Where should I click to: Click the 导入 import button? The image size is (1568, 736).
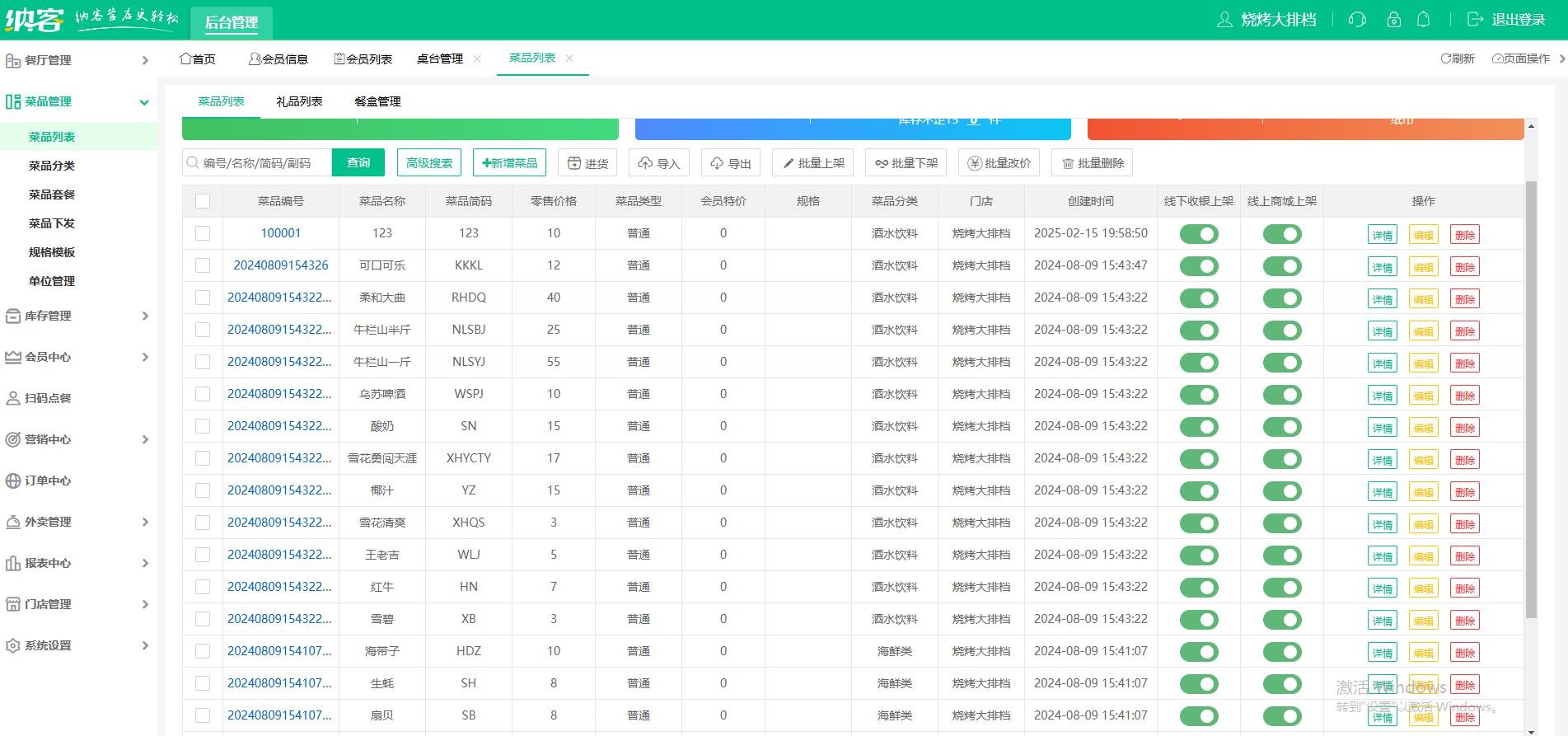(659, 163)
